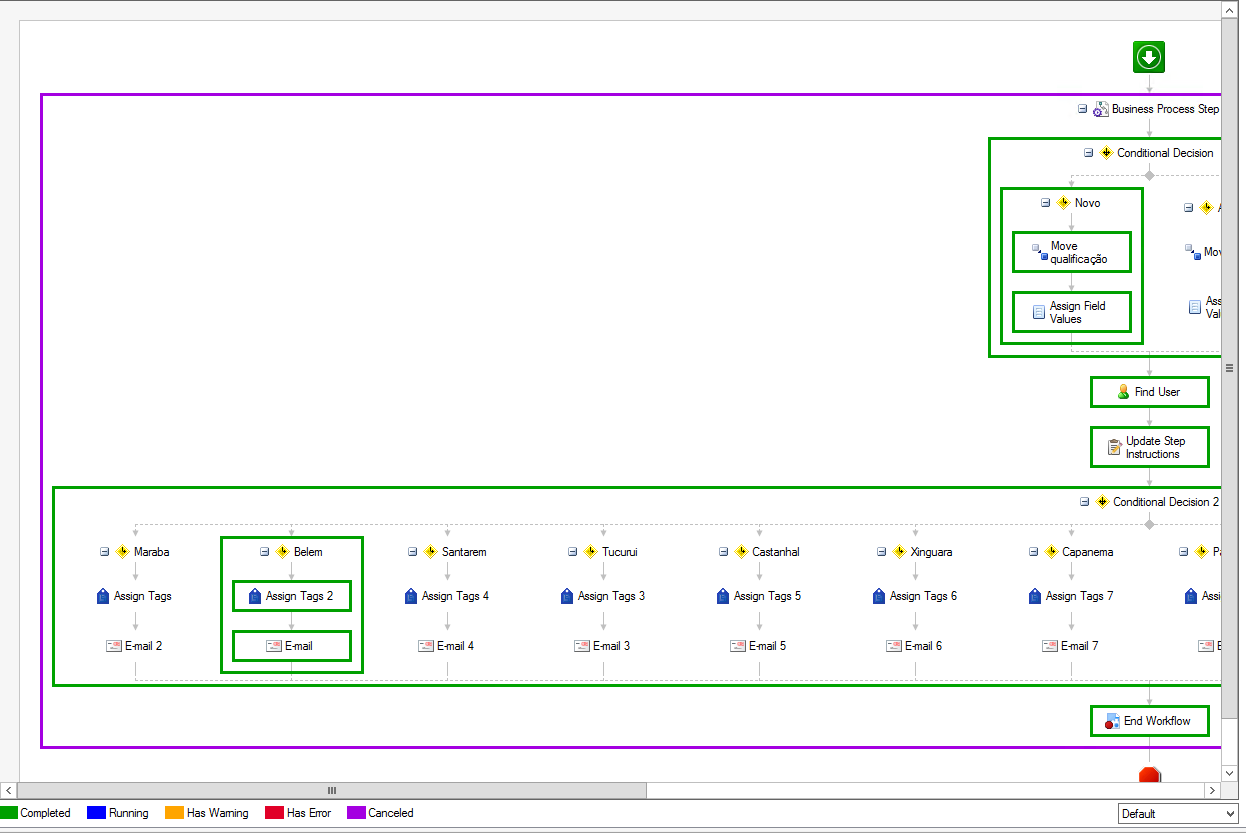Screen dimensions: 1246x833
Task: Select the Assign Tags 2 label
Action: pyautogui.click(x=299, y=596)
